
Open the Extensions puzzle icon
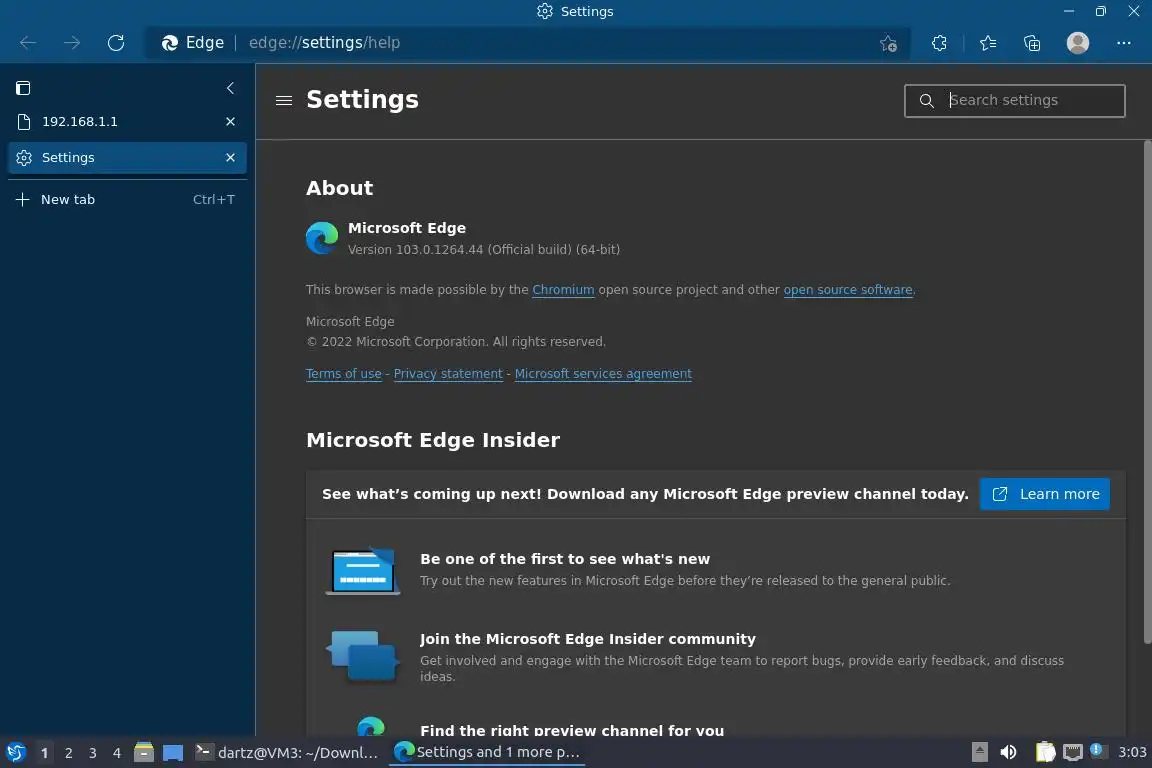point(939,43)
